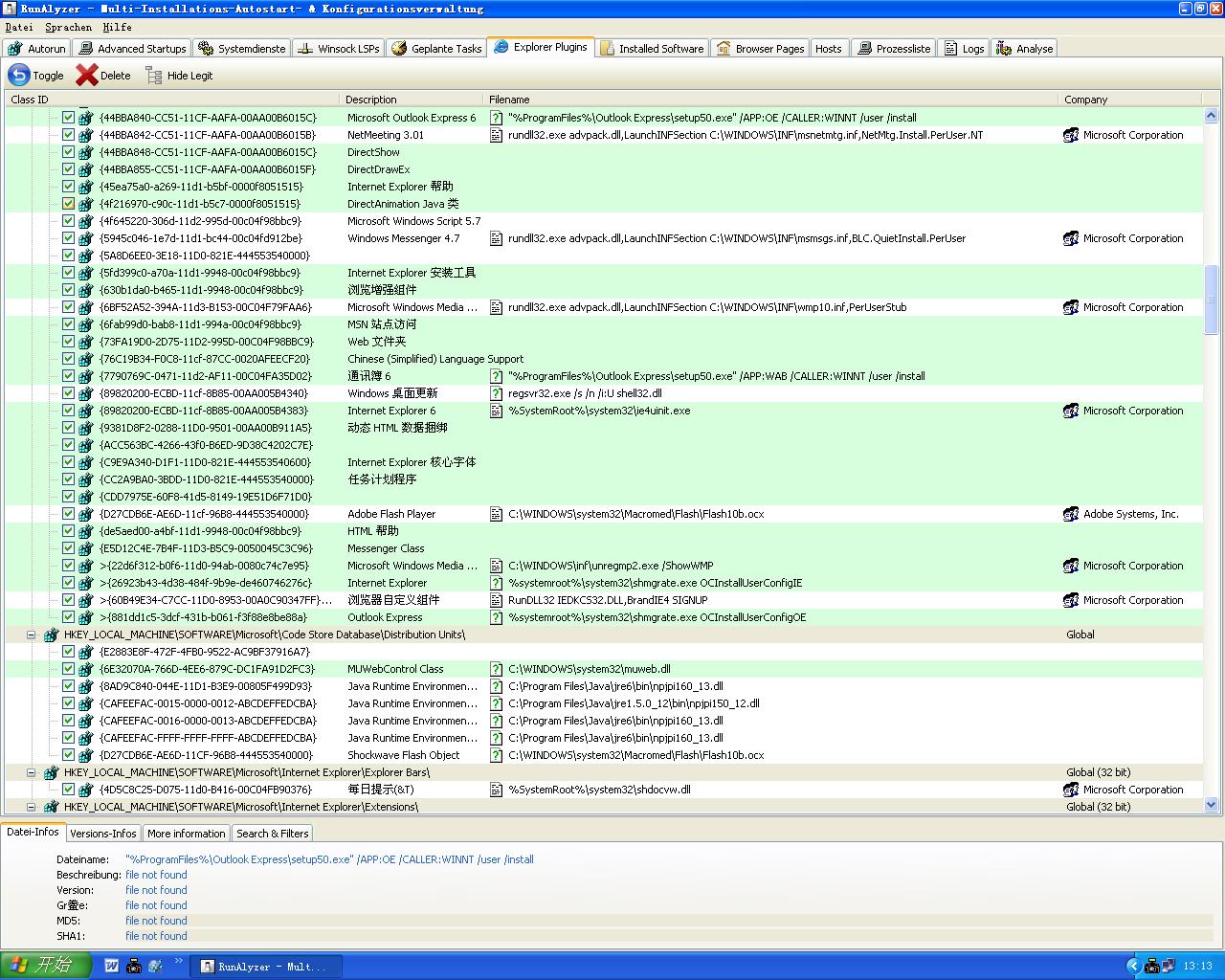
Task: Uncheck the Shockwave Flash Object entry
Action: (x=68, y=755)
